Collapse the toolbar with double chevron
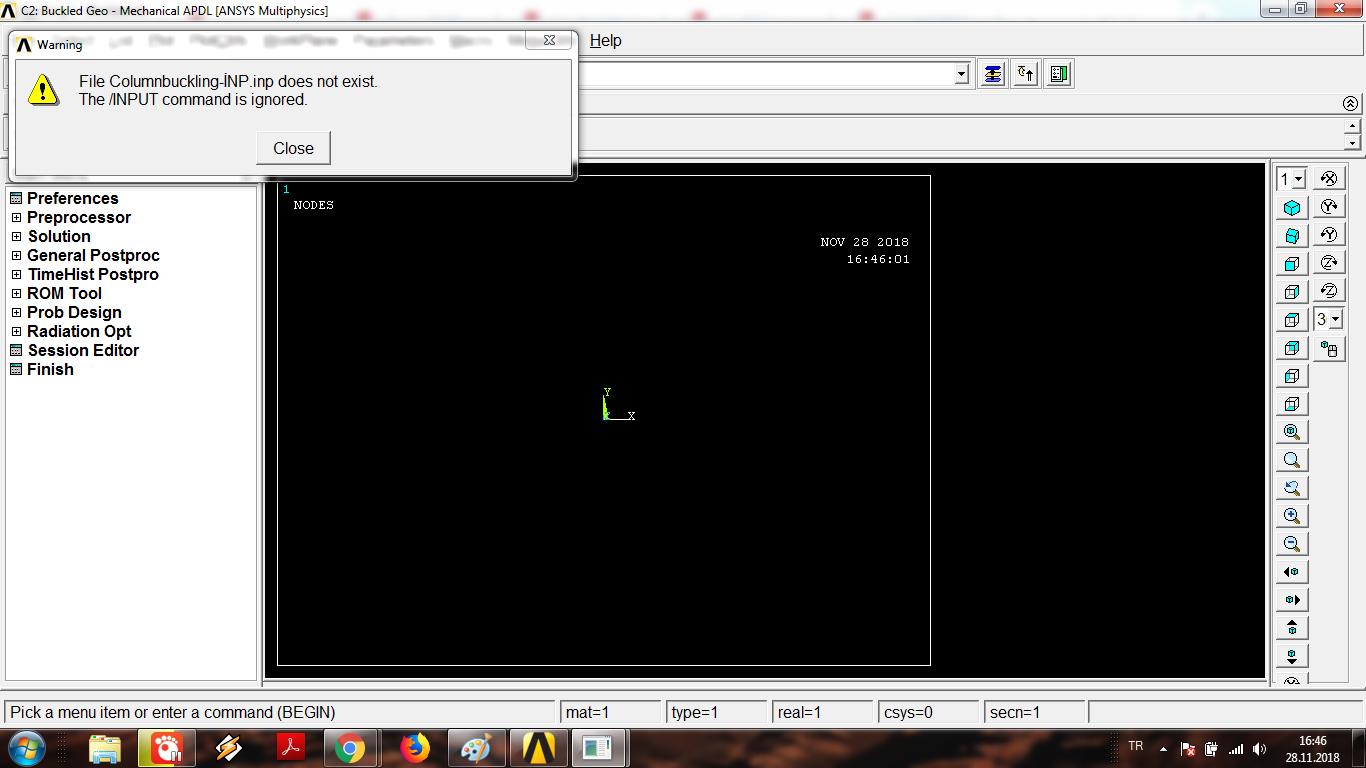Viewport: 1366px width, 768px height. click(x=1350, y=104)
